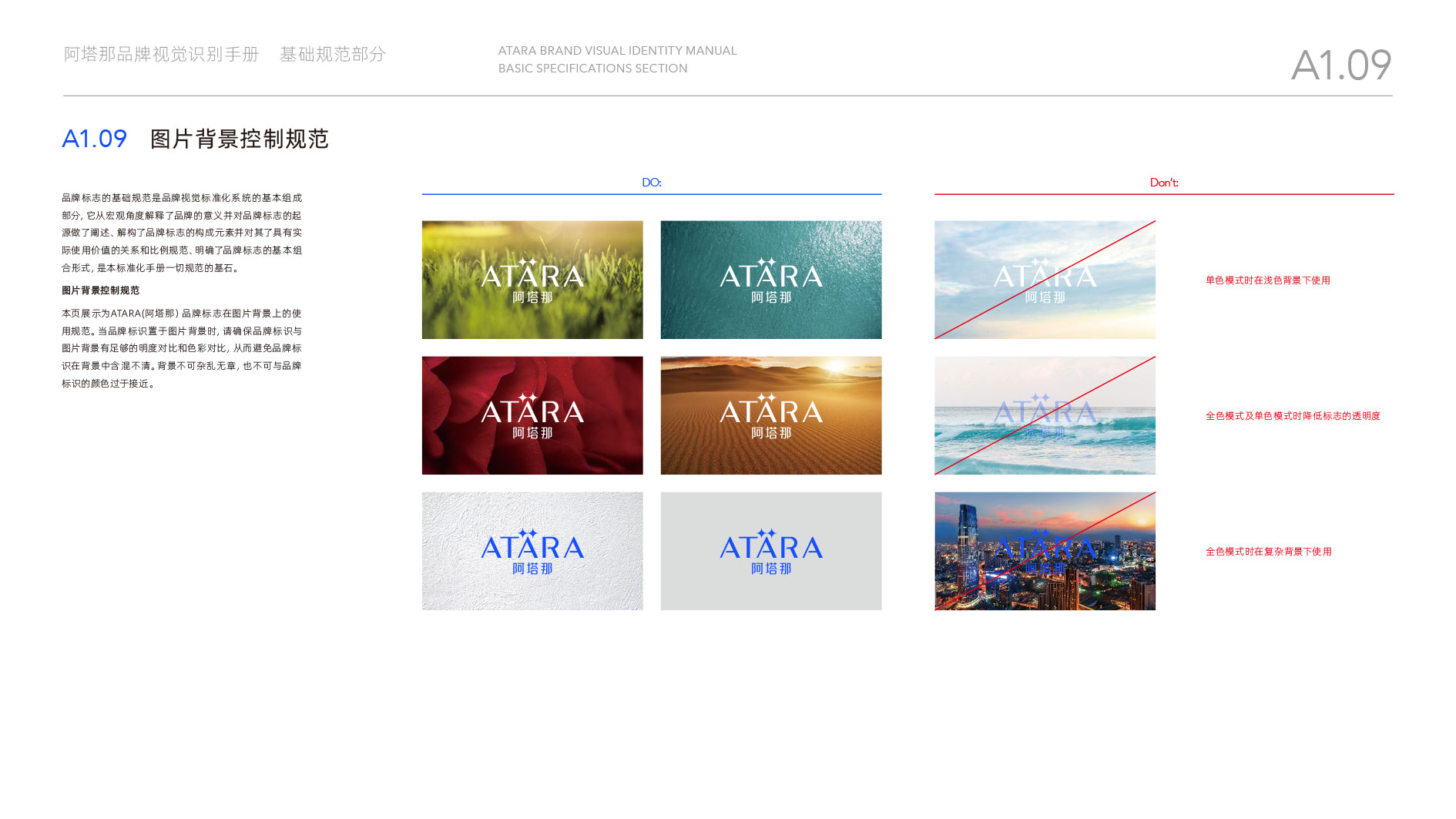Click the red 'Don't:' section label
The width and height of the screenshot is (1456, 819).
click(1164, 183)
